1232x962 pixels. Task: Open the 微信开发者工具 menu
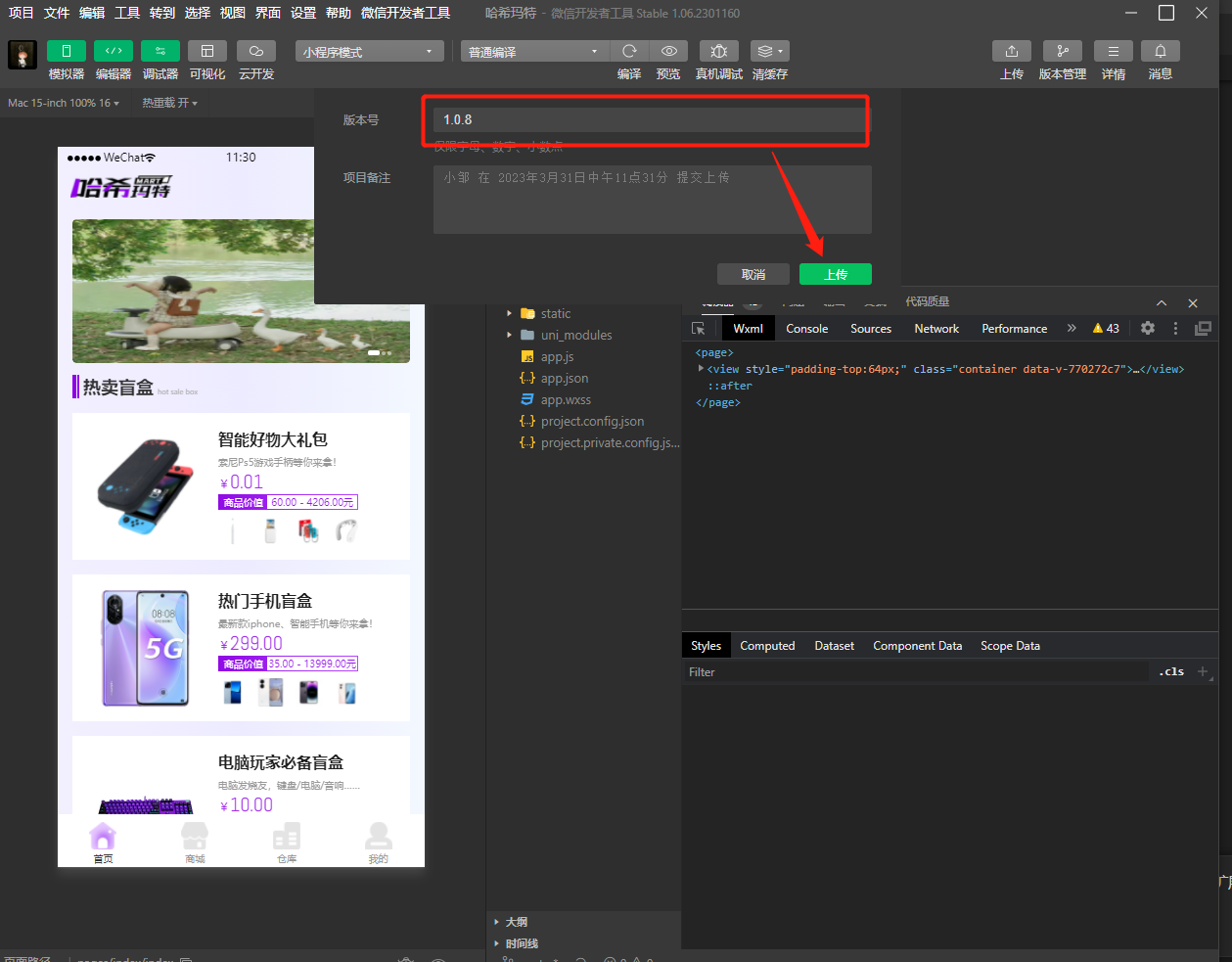click(x=406, y=13)
